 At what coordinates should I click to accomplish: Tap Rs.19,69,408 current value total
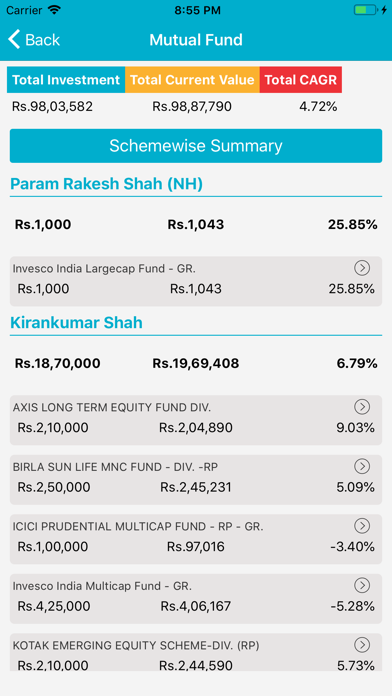coord(196,364)
